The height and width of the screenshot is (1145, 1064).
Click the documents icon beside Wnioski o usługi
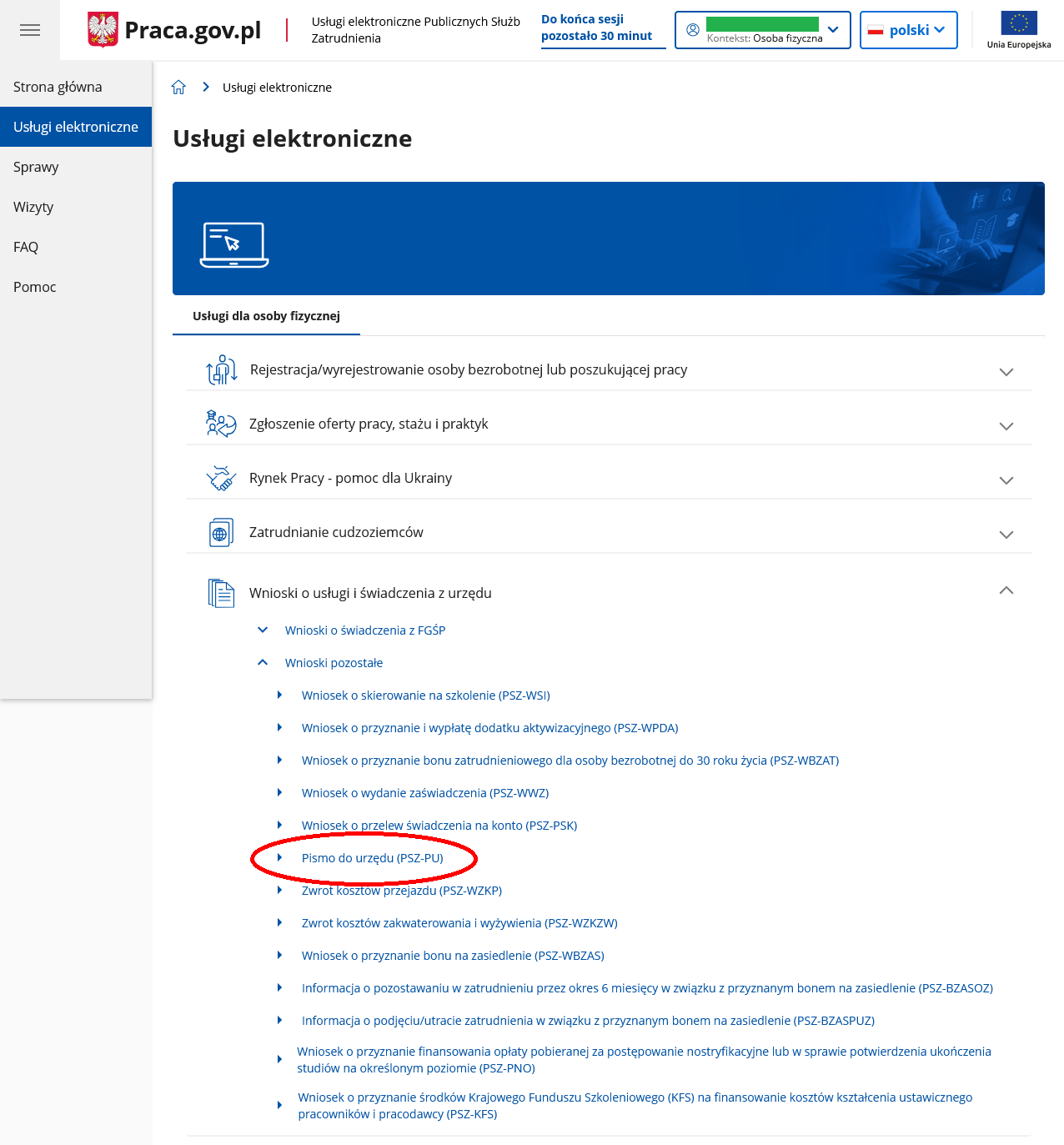[x=221, y=593]
